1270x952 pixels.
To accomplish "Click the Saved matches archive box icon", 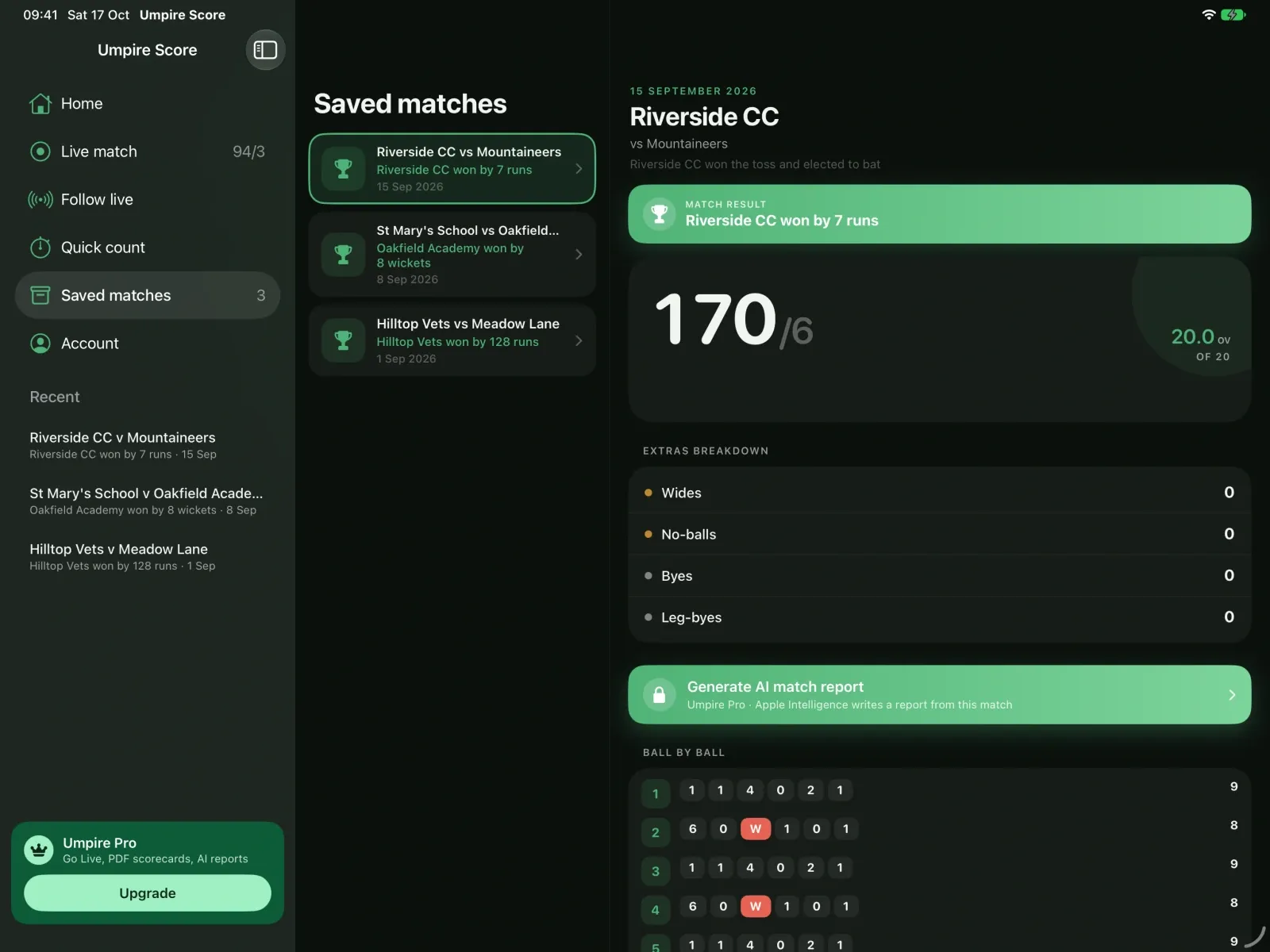I will [40, 295].
